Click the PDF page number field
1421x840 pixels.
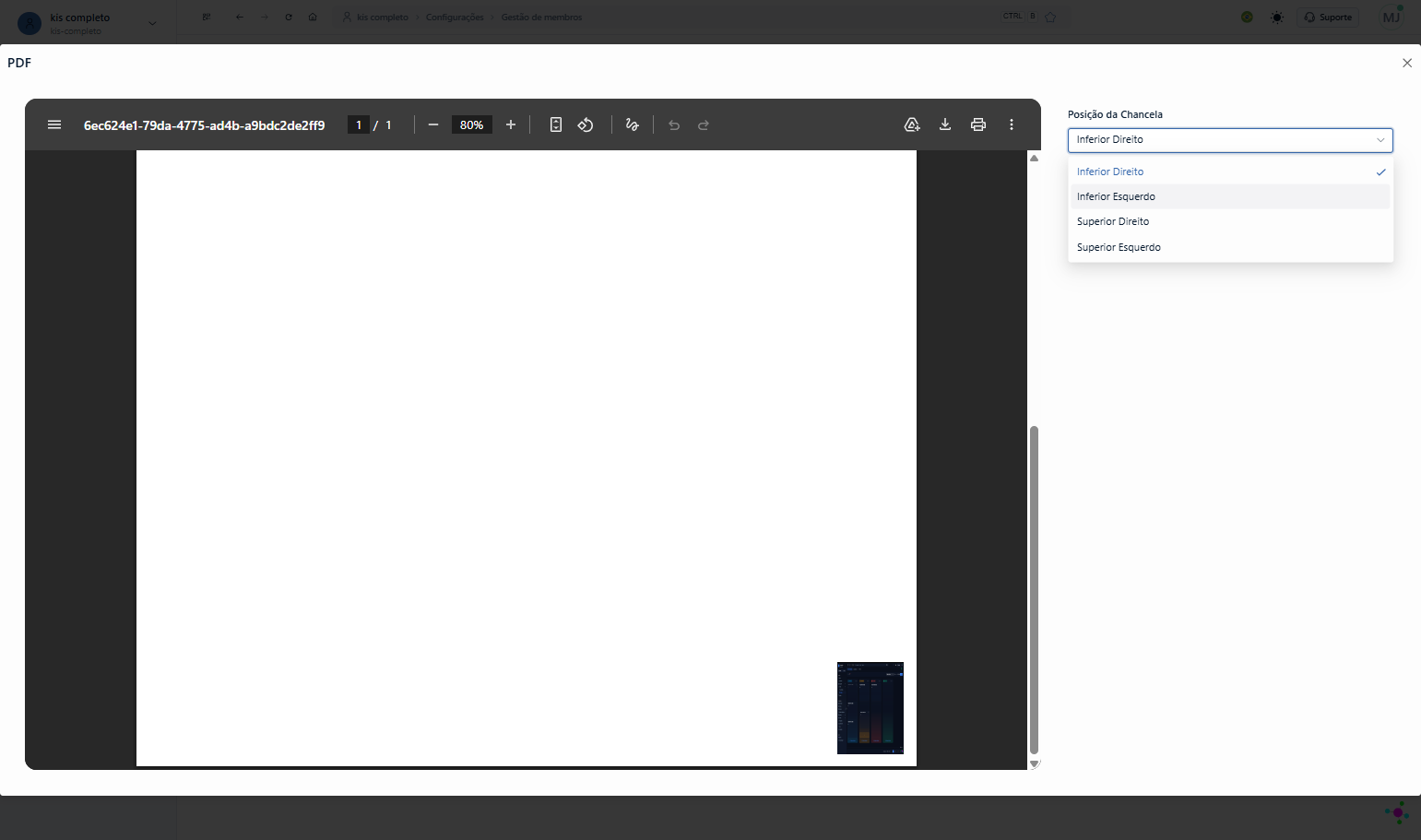coord(359,124)
